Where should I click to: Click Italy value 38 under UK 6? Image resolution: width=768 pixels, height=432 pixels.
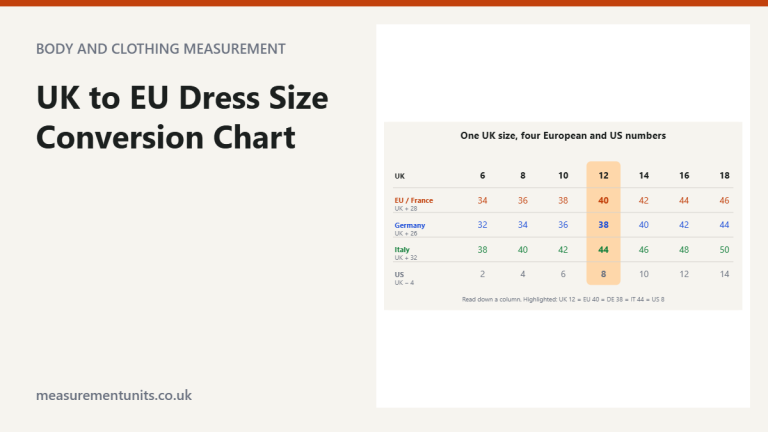[x=482, y=250]
